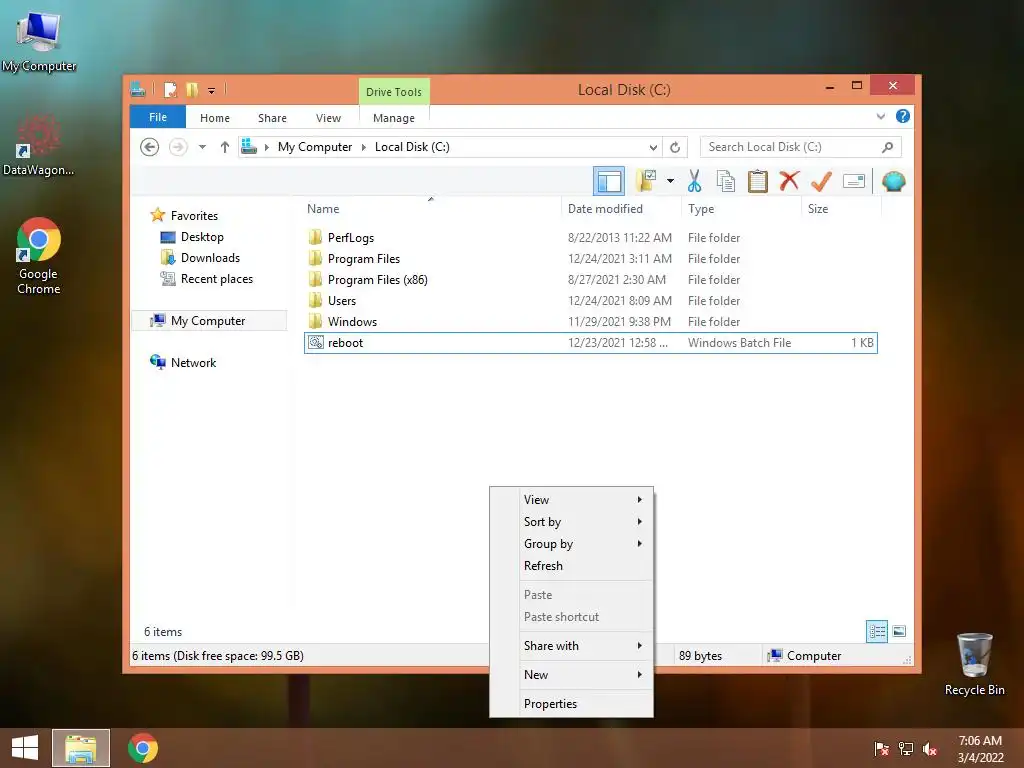The image size is (1024, 768).
Task: Sort by Date modified column header
Action: (x=621, y=208)
